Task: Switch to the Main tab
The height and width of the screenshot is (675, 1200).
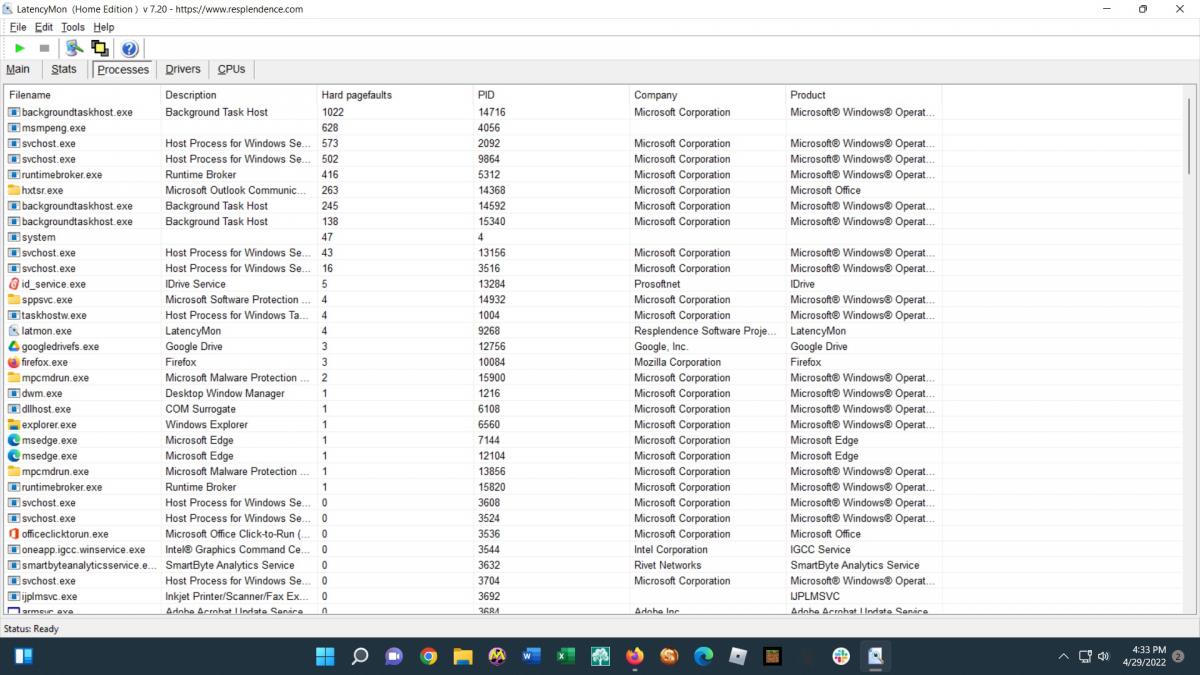Action: (18, 70)
